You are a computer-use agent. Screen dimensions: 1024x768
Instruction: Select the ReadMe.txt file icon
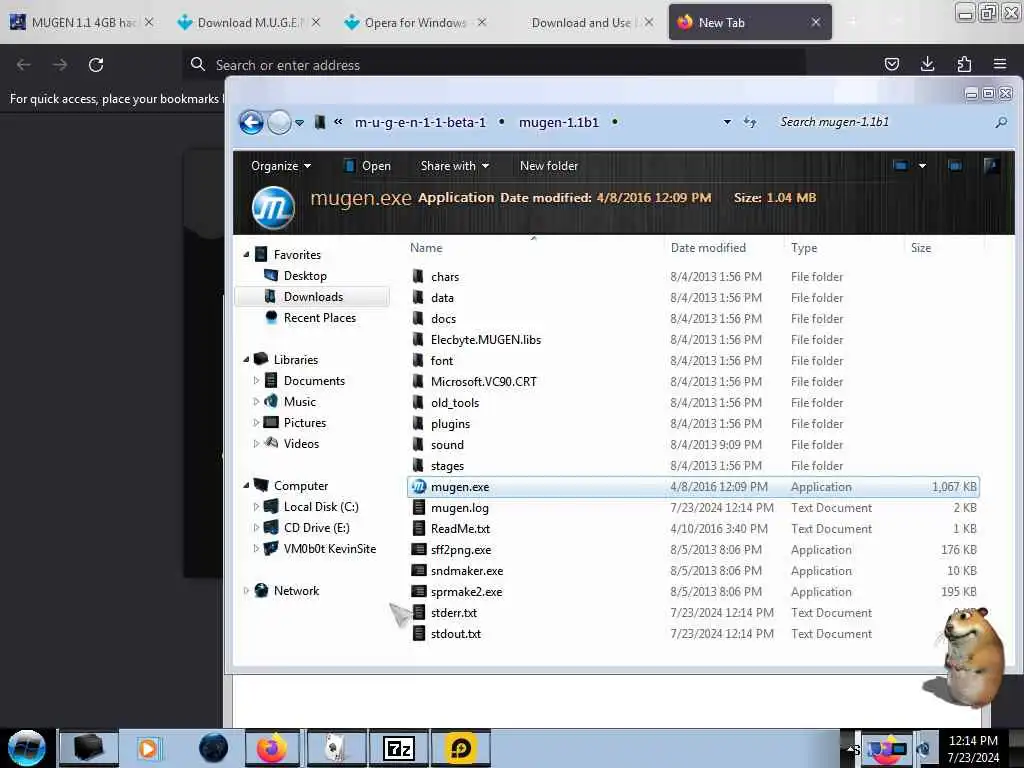[419, 528]
